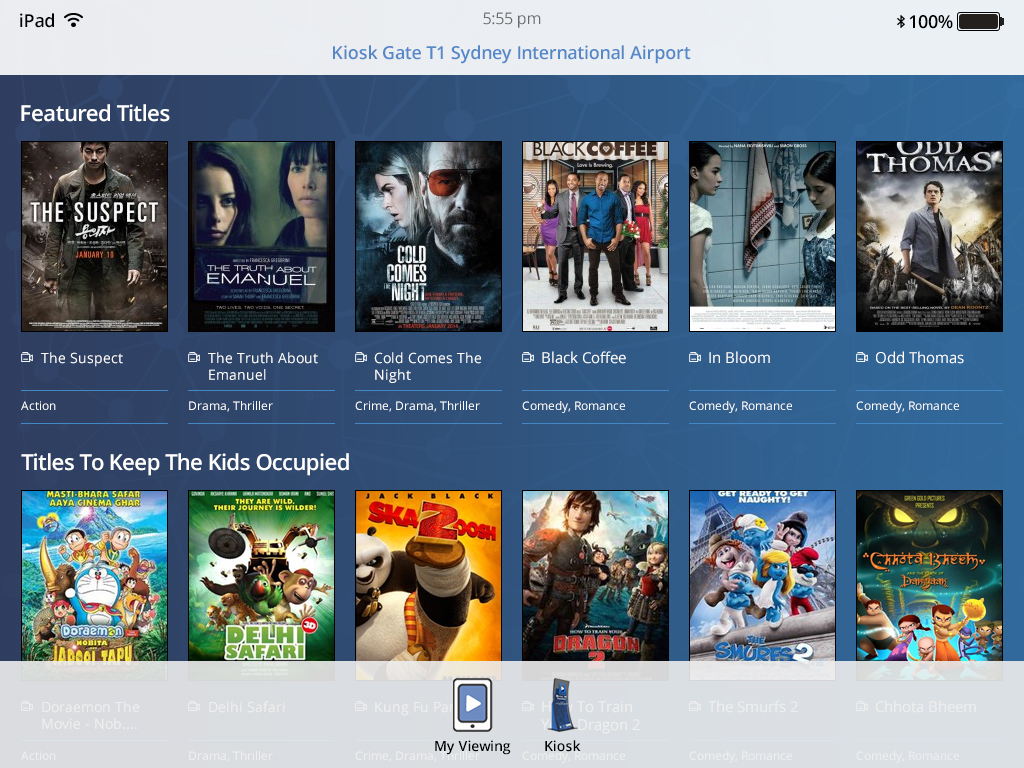Tap the Bluetooth icon in the status bar
The width and height of the screenshot is (1024, 768).
(901, 22)
